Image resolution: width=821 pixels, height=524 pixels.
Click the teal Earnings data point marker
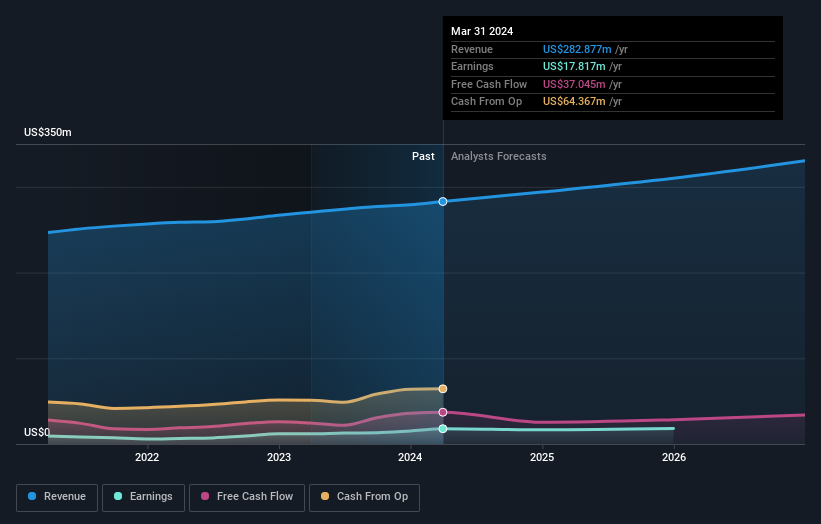tap(443, 429)
